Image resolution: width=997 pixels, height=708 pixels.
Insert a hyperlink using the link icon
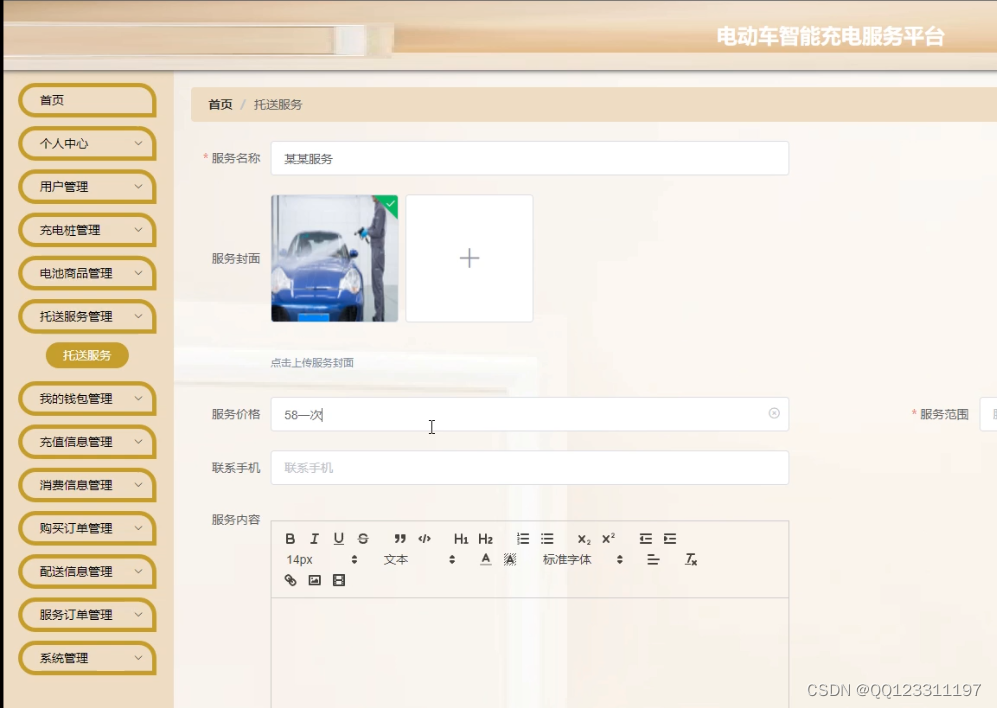291,580
